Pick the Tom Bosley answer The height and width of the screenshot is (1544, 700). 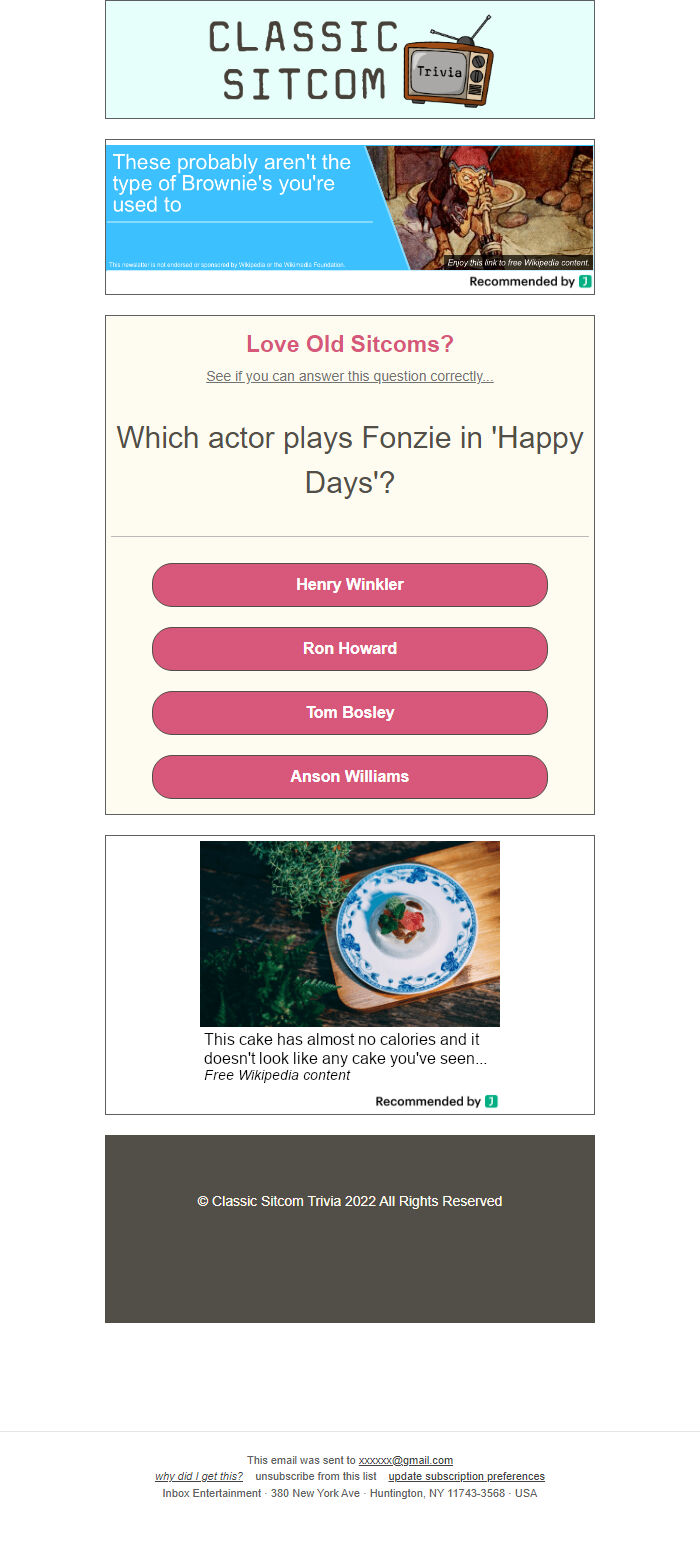350,713
